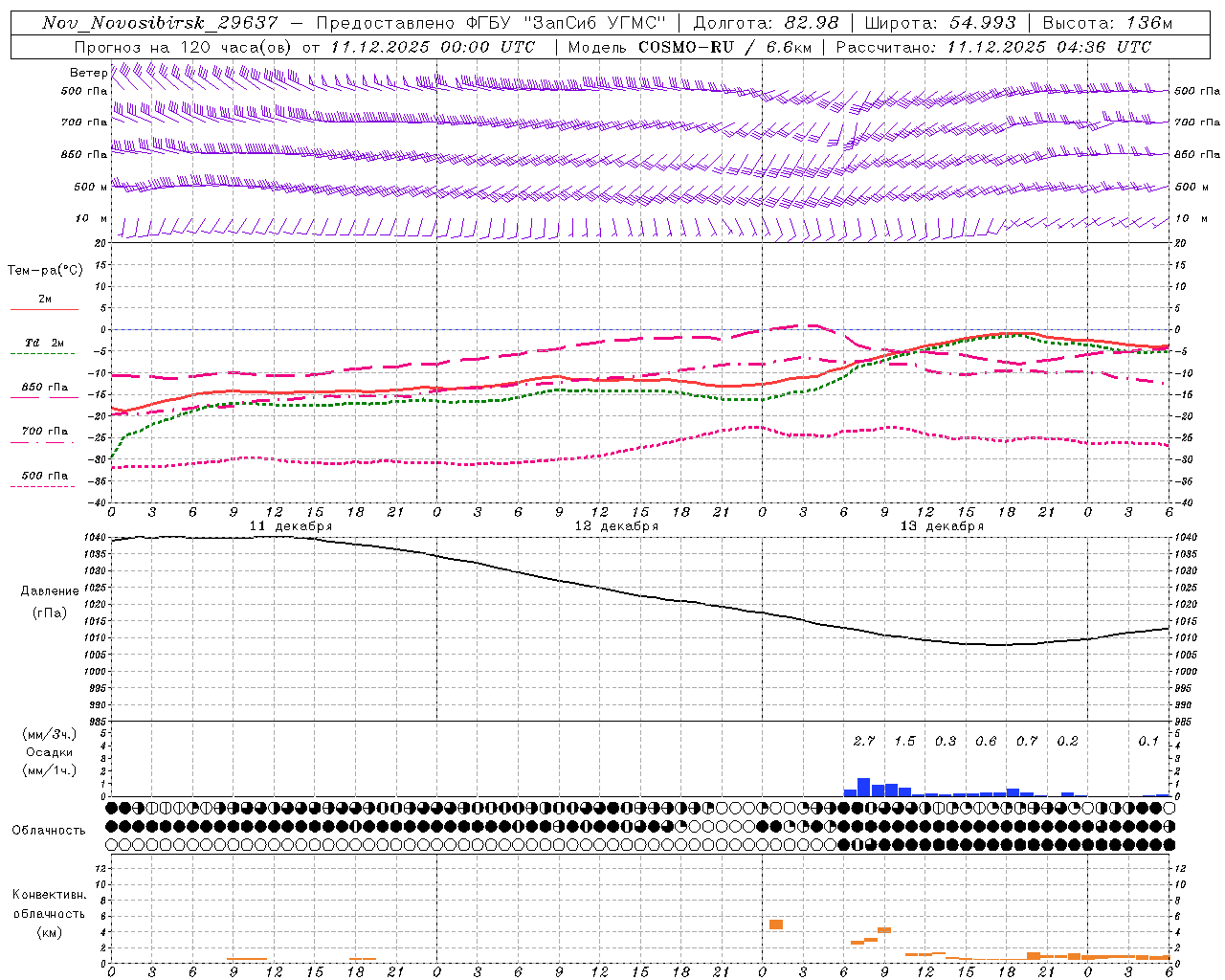Click the model name COSMO-RU / 6.6км
This screenshot has height=980, width=1225.
tap(724, 47)
